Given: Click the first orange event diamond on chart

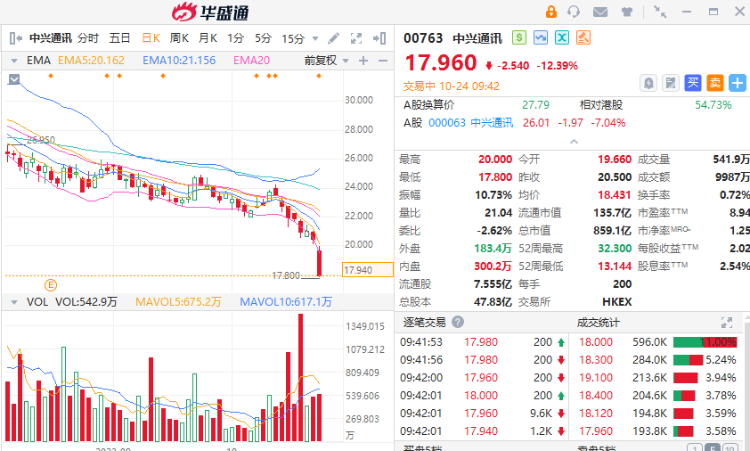Looking at the screenshot, I should (51, 76).
